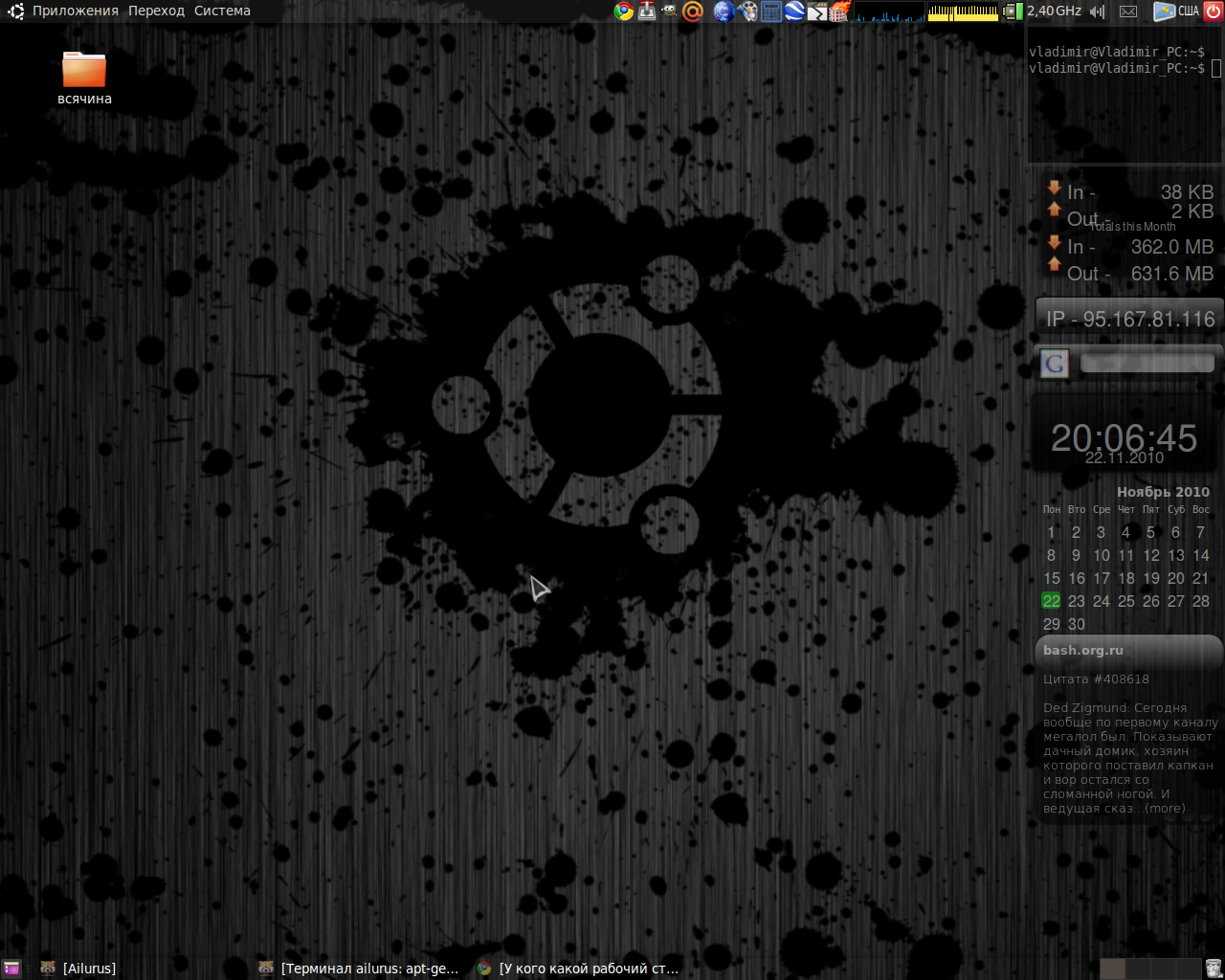
Task: Open the GIMP launcher icon
Action: pyautogui.click(x=670, y=11)
